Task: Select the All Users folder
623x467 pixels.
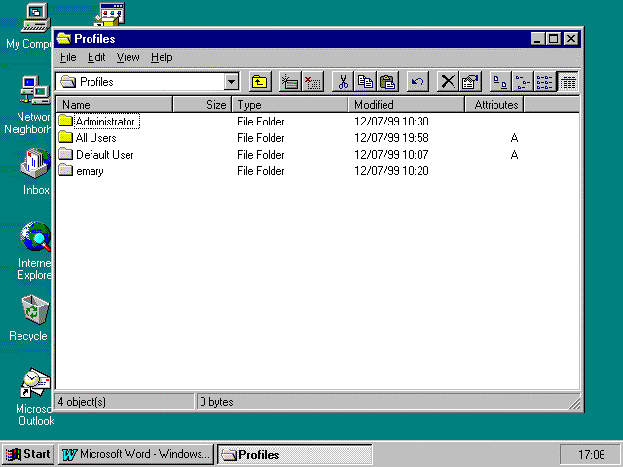Action: 96,138
